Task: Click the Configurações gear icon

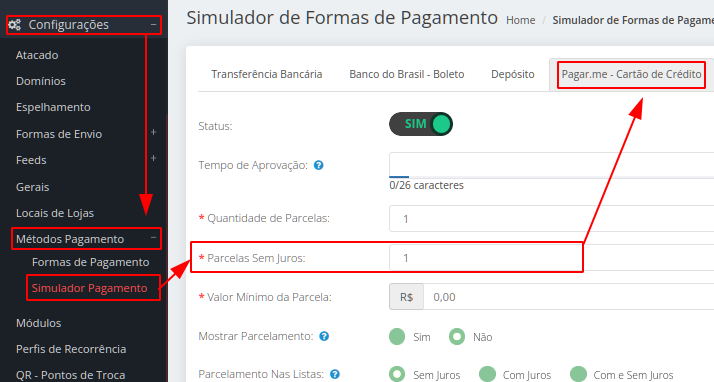Action: [x=15, y=25]
